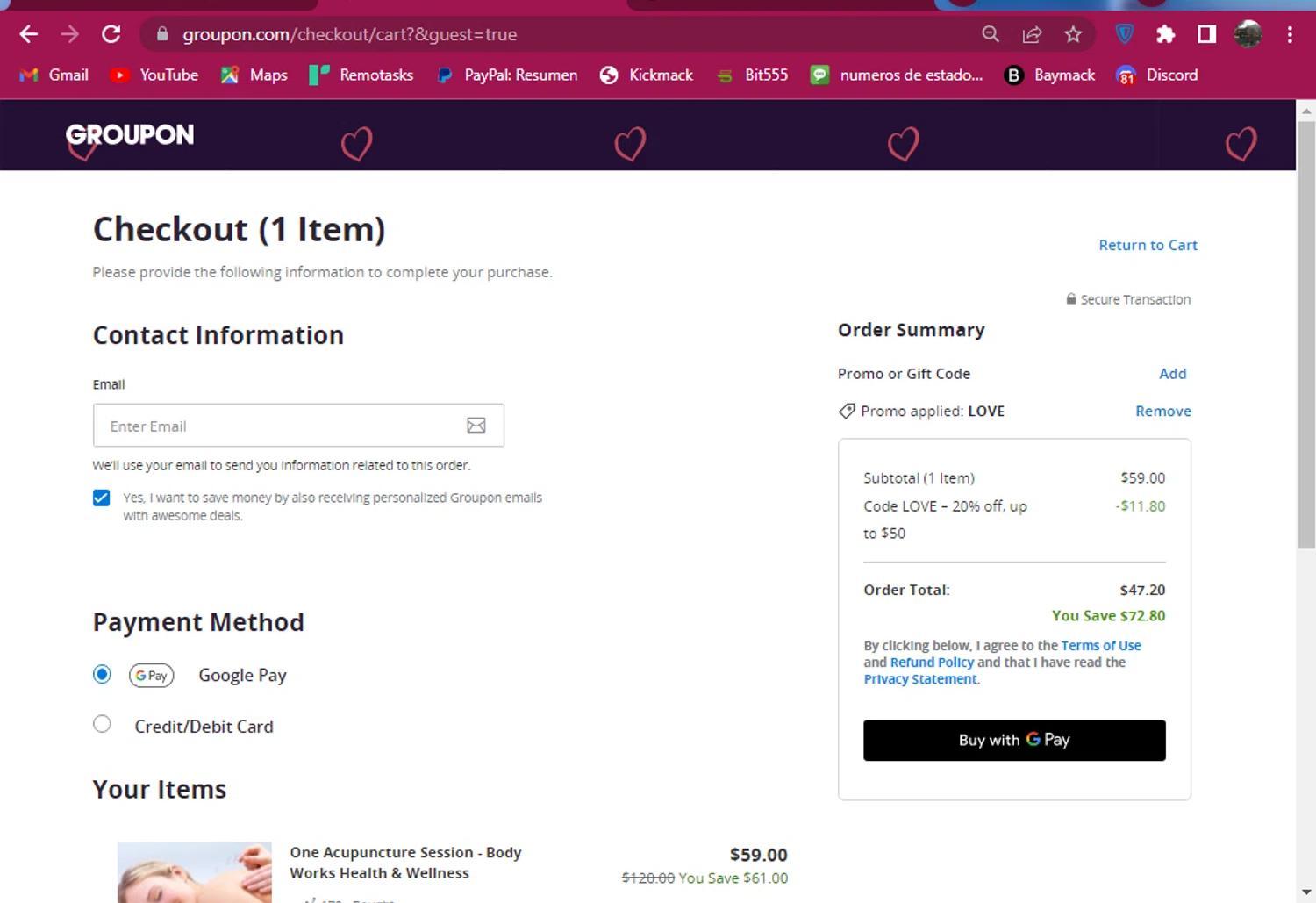The height and width of the screenshot is (903, 1316).
Task: Uncheck the personalized Groupon emails checkbox
Action: pos(102,498)
